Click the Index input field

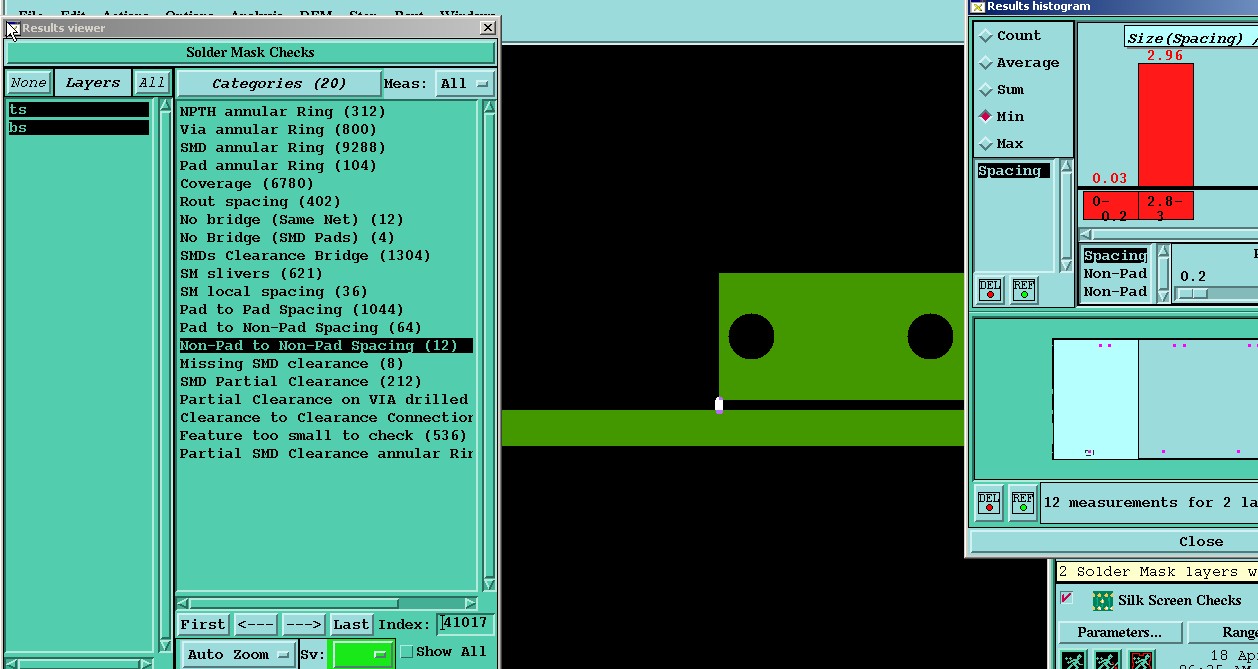465,624
